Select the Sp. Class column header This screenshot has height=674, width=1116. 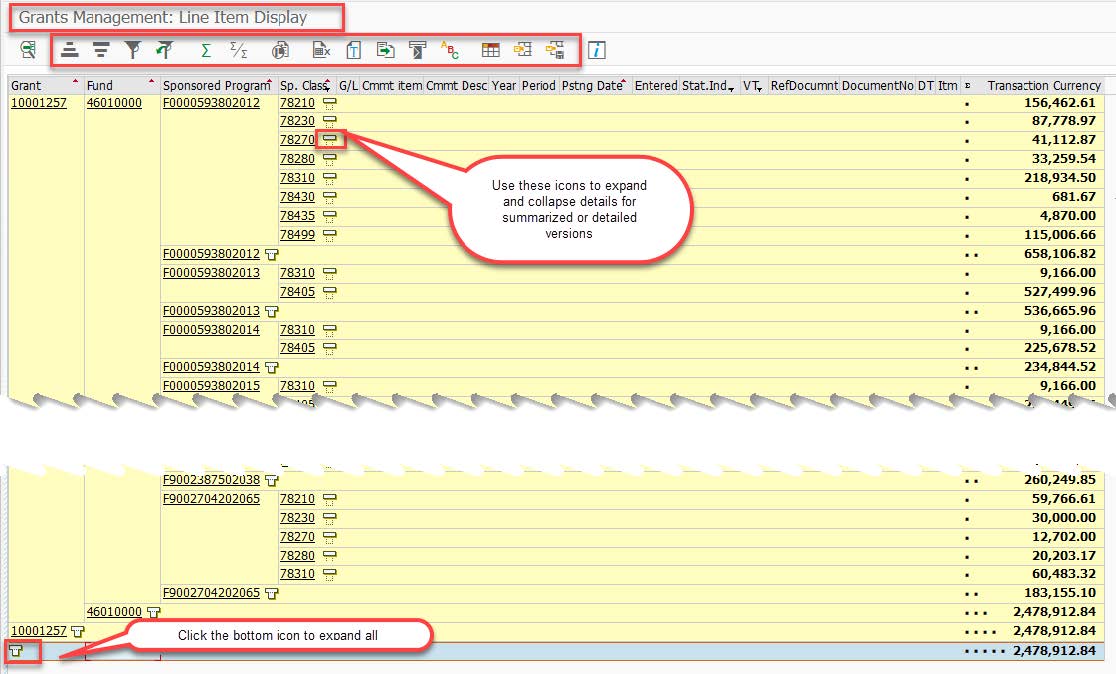(x=306, y=85)
